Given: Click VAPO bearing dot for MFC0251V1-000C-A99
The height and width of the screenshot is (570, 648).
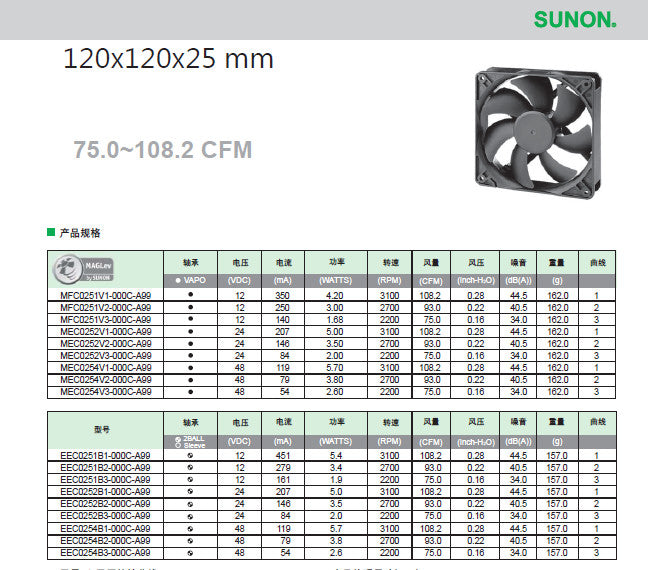Looking at the screenshot, I should [191, 295].
